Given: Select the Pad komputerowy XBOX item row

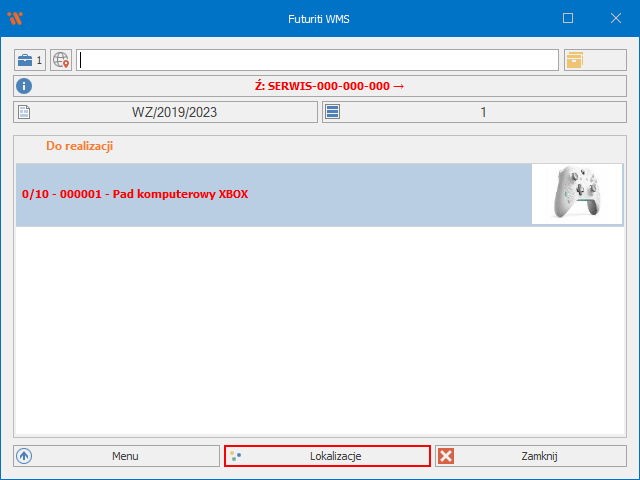Looking at the screenshot, I should (x=272, y=194).
